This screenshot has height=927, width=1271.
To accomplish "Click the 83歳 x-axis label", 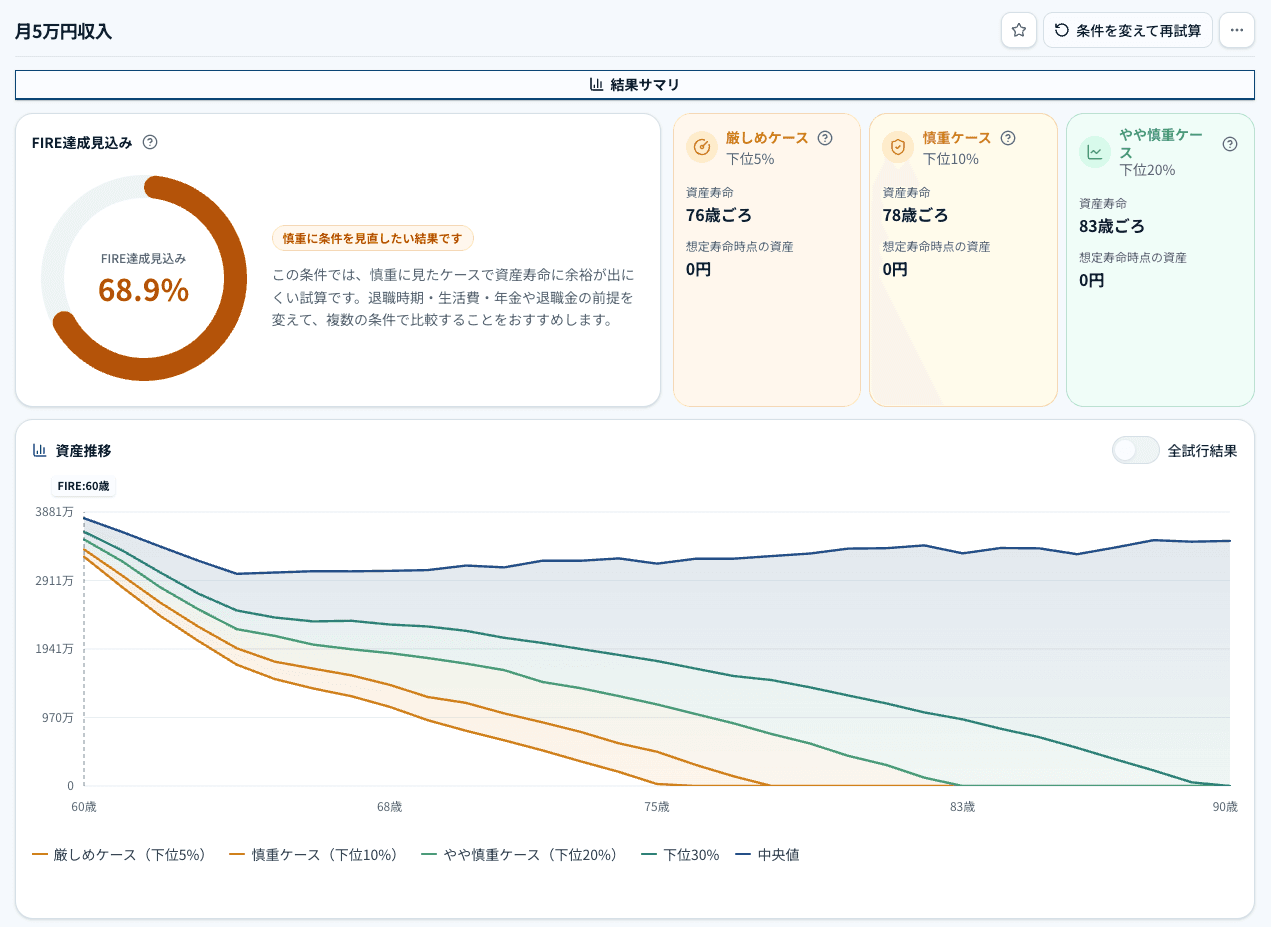I will pyautogui.click(x=962, y=806).
